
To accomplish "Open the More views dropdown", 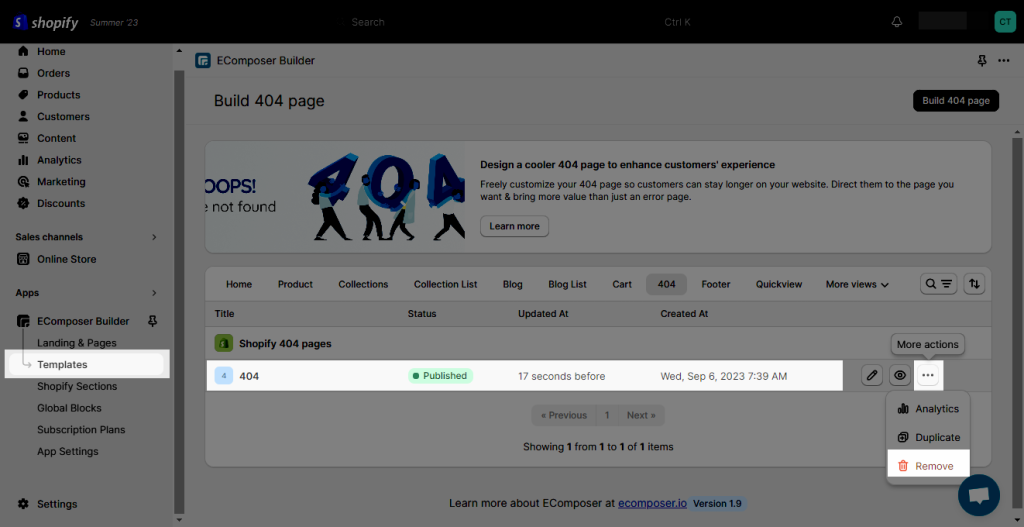I will pyautogui.click(x=857, y=284).
